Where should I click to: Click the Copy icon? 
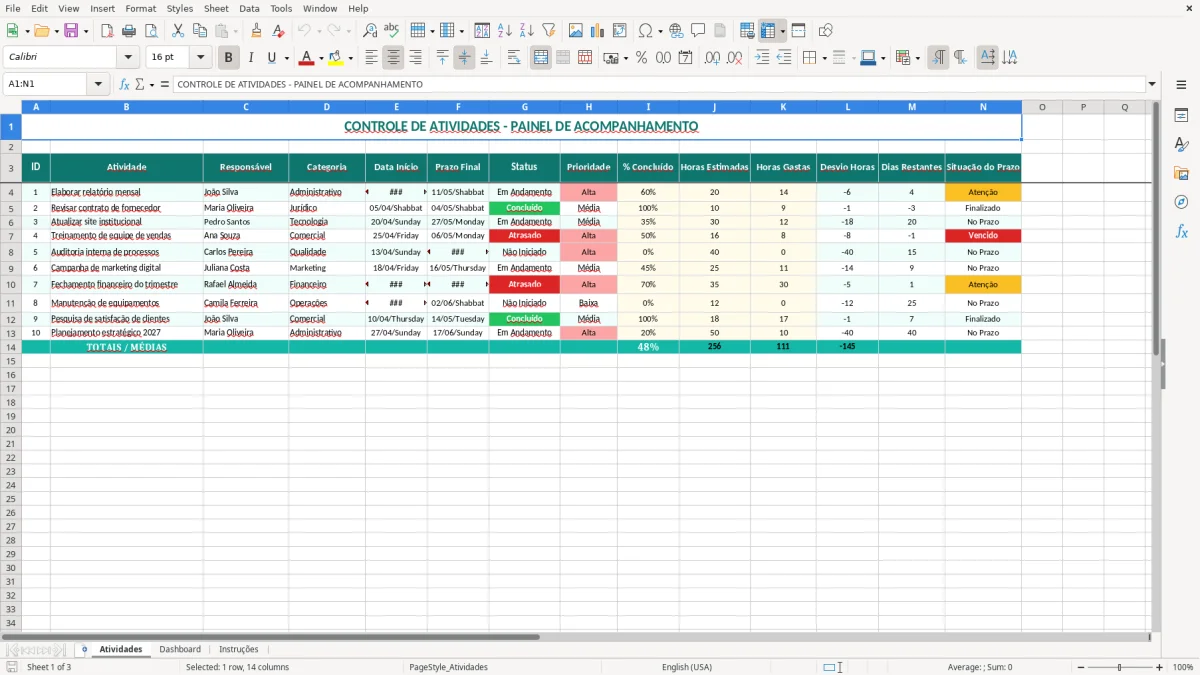coord(200,31)
